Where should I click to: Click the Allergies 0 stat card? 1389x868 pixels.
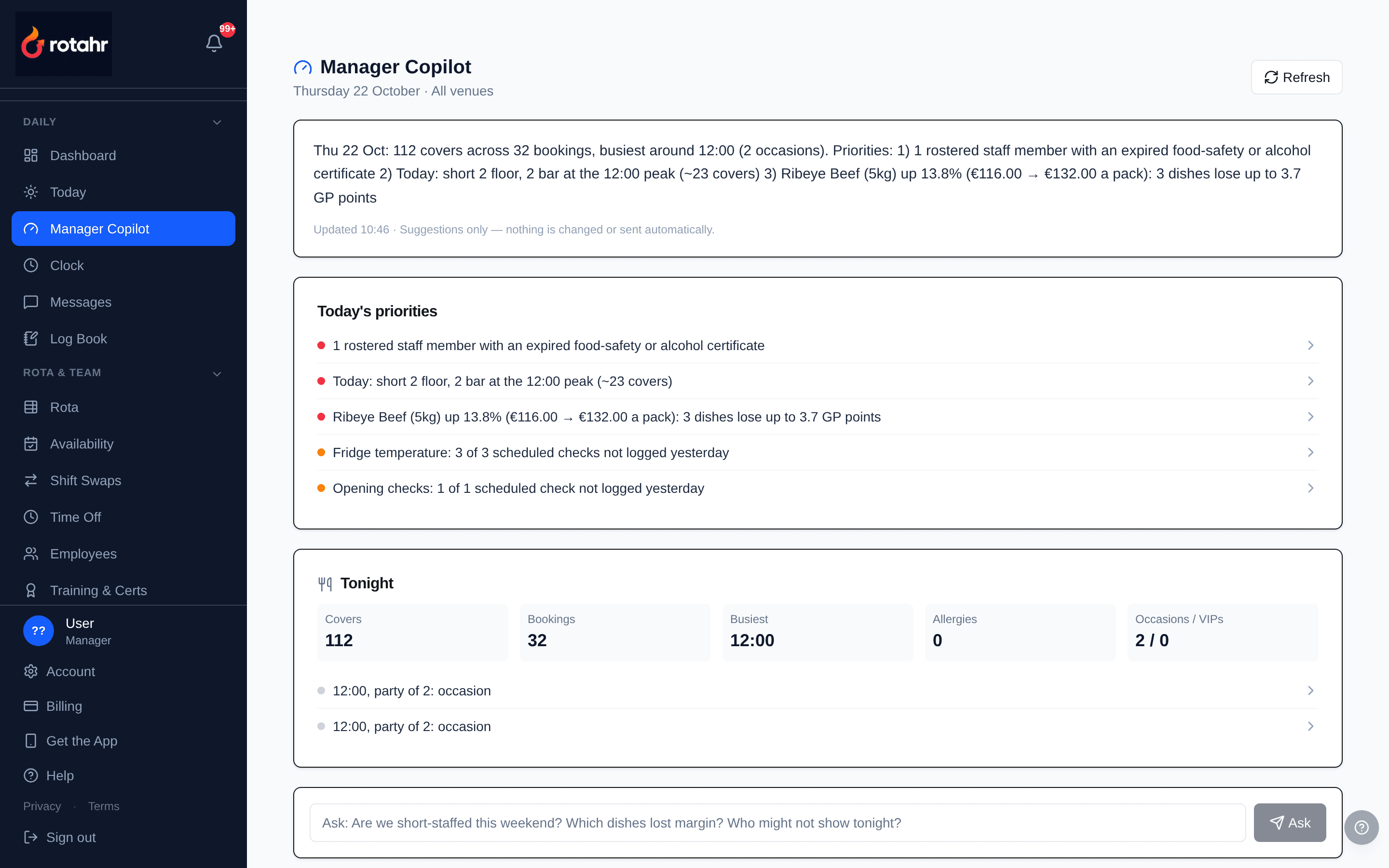coord(1020,632)
